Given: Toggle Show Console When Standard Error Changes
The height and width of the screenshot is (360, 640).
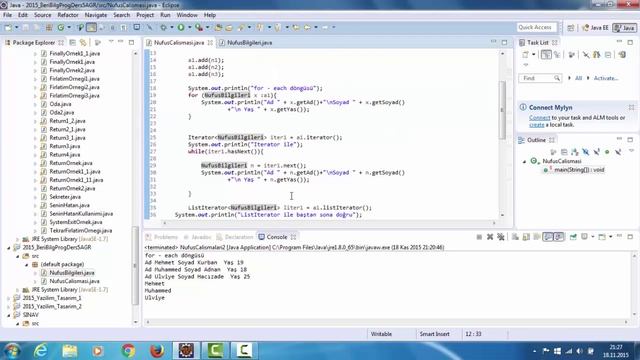Looking at the screenshot, I should pyautogui.click(x=558, y=237).
